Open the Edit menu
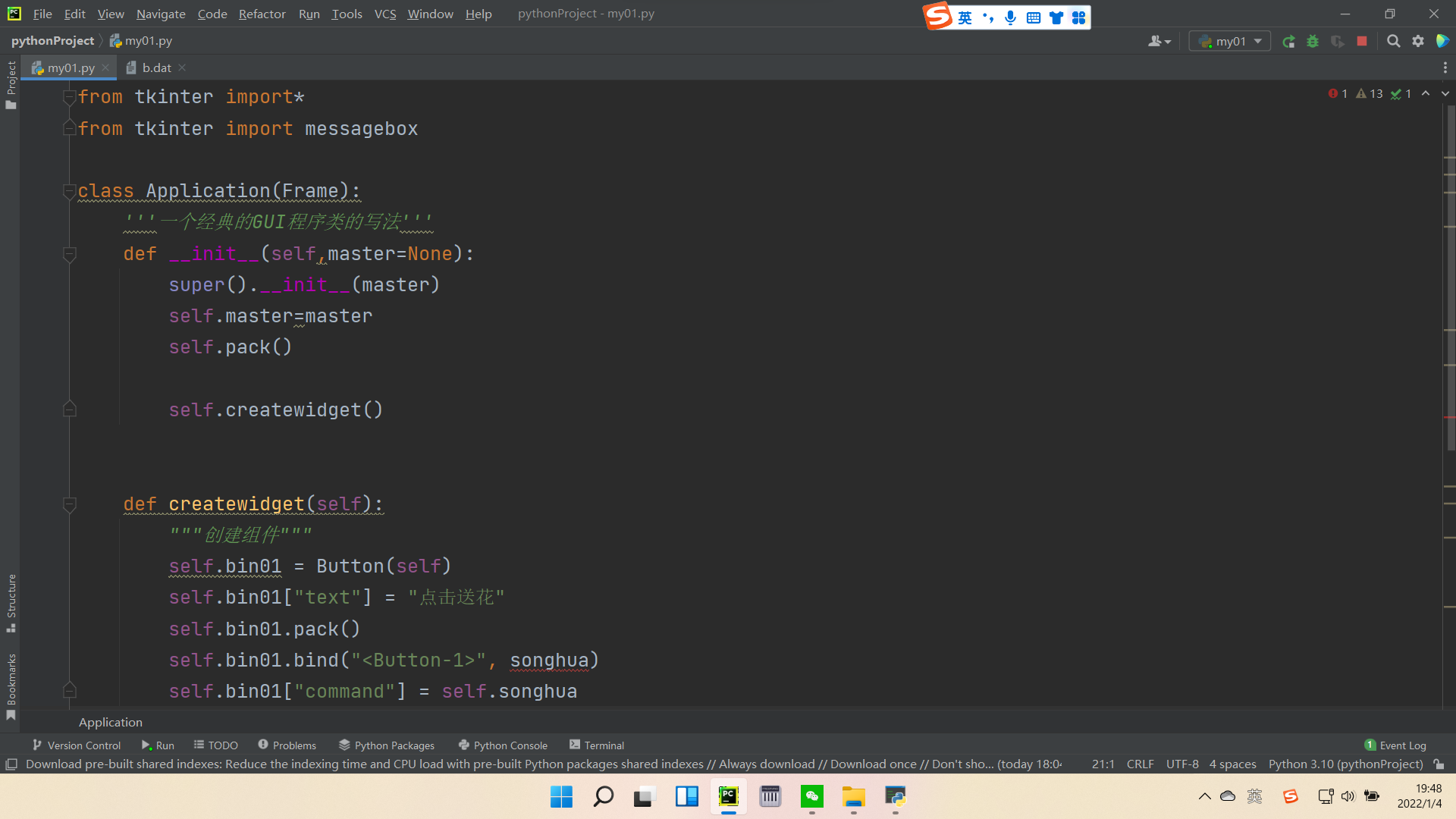 74,14
